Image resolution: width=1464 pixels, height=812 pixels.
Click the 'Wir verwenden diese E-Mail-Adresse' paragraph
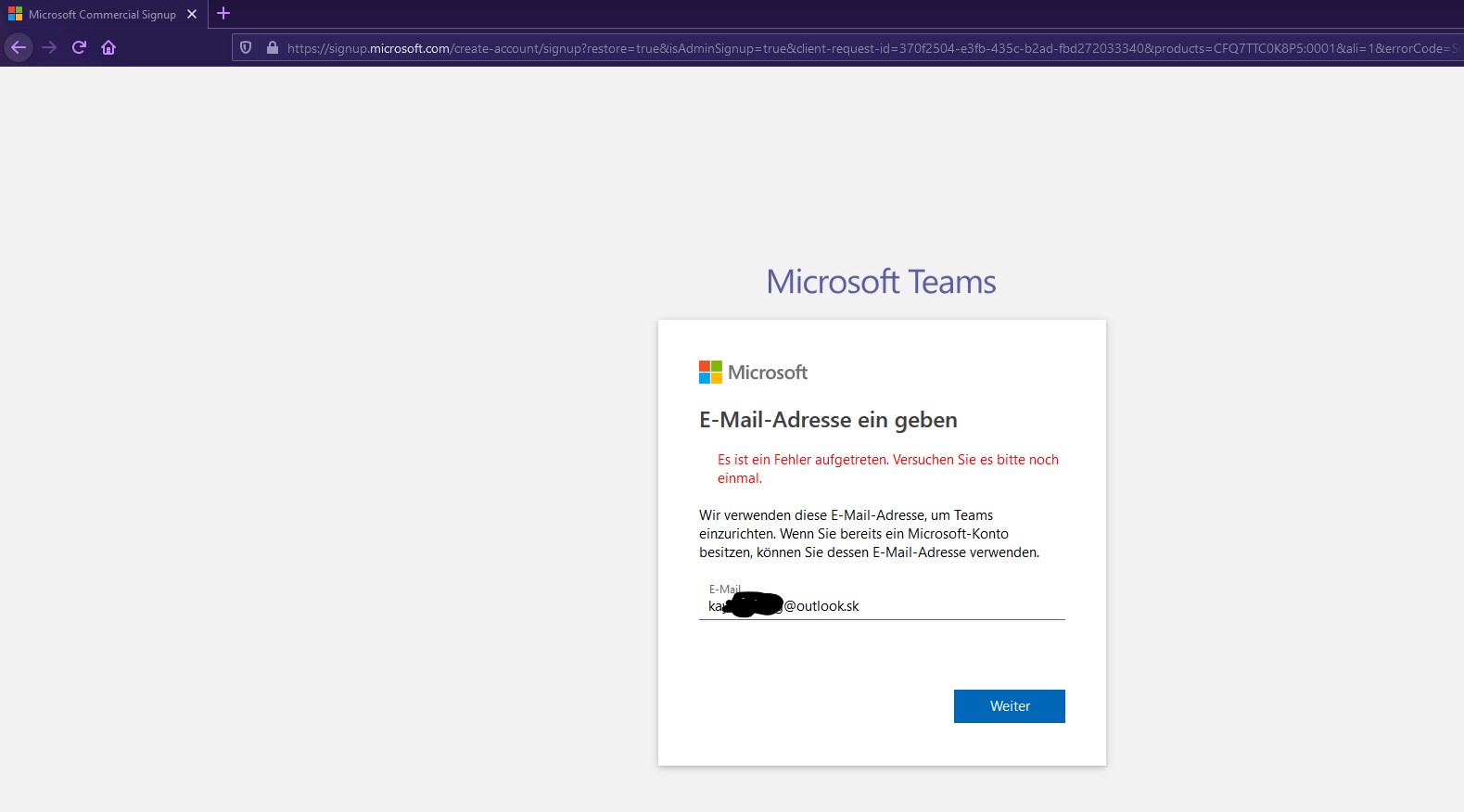(870, 534)
